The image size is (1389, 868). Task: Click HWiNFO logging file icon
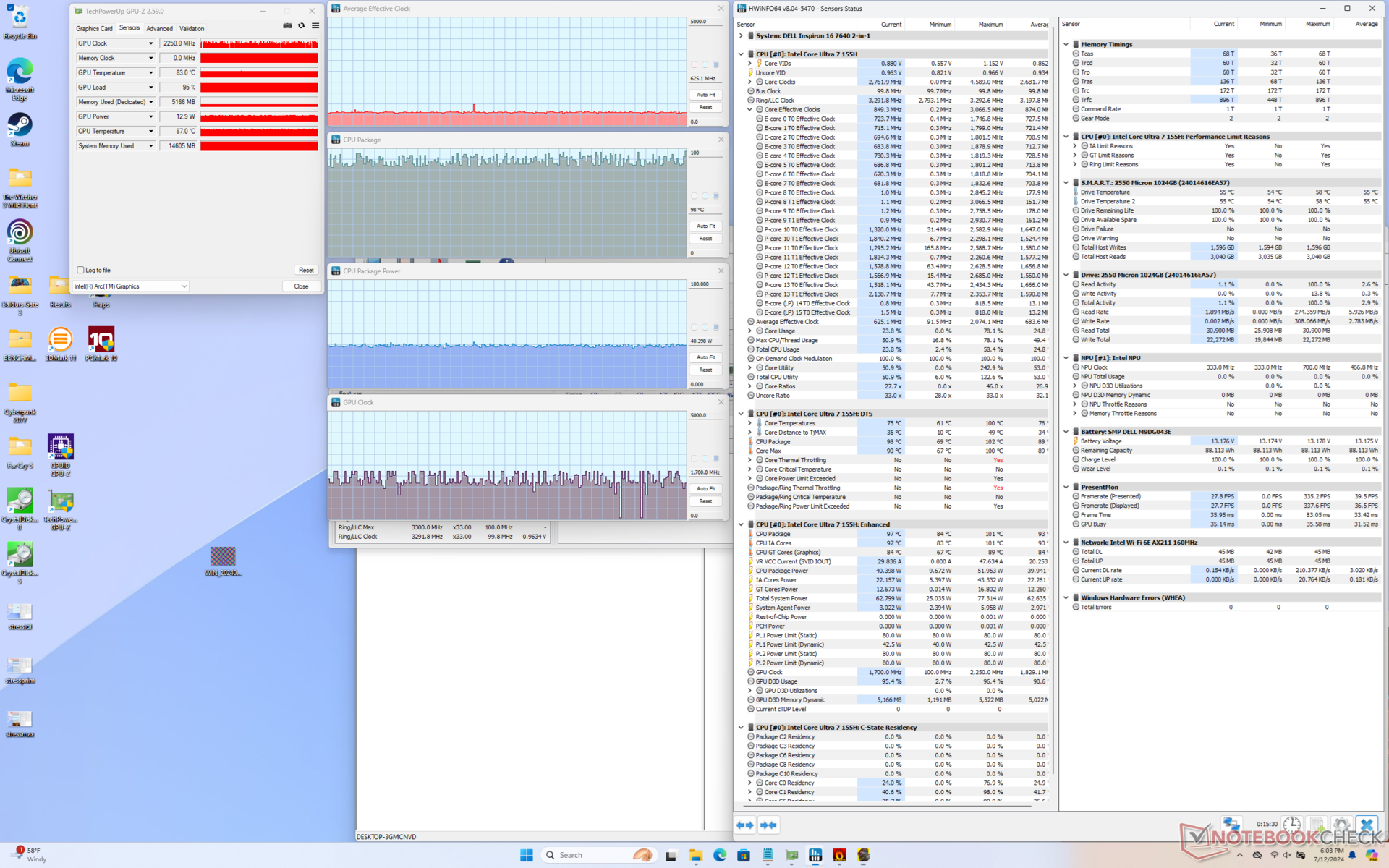[x=1317, y=825]
